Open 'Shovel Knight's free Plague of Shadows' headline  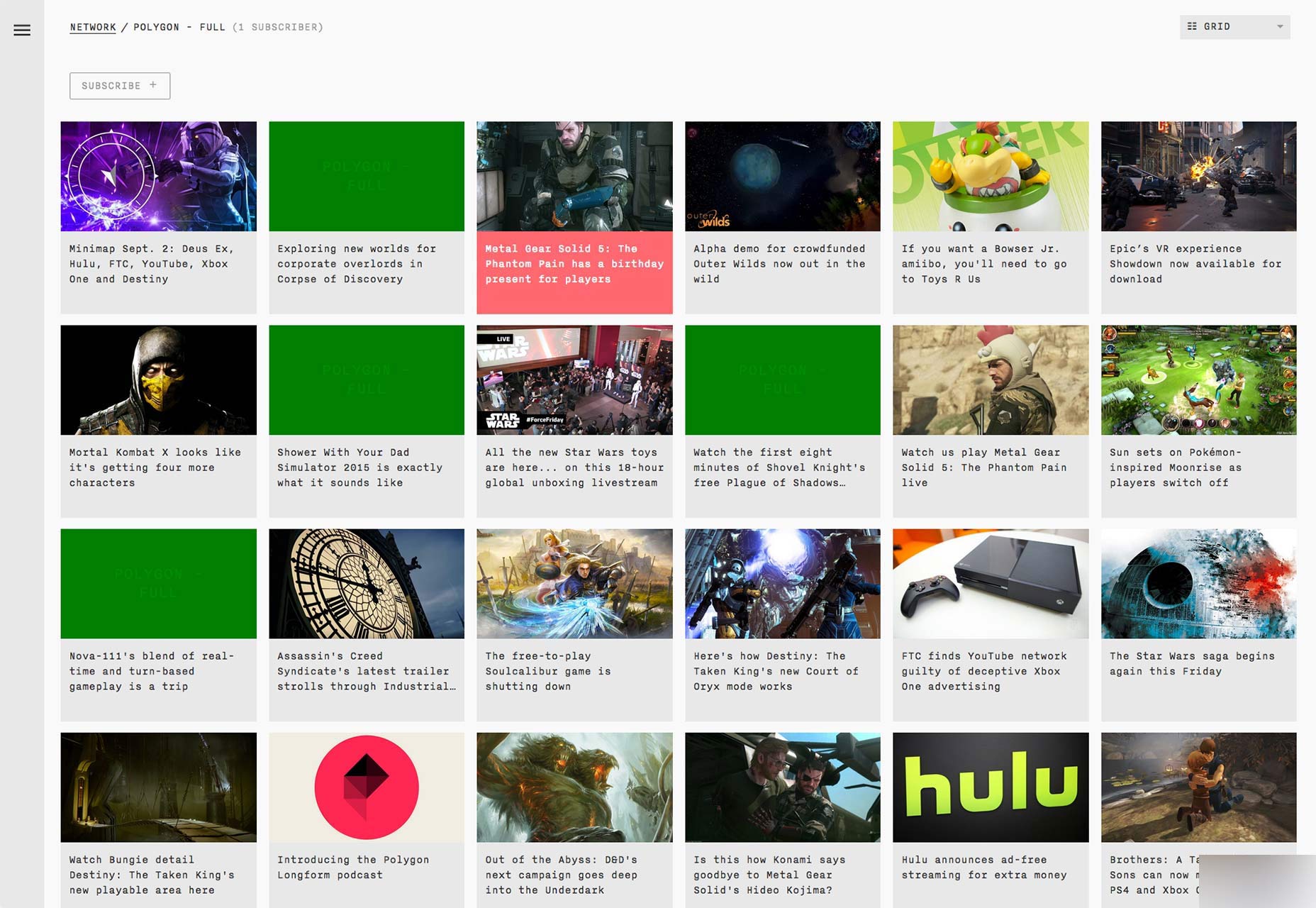click(779, 467)
